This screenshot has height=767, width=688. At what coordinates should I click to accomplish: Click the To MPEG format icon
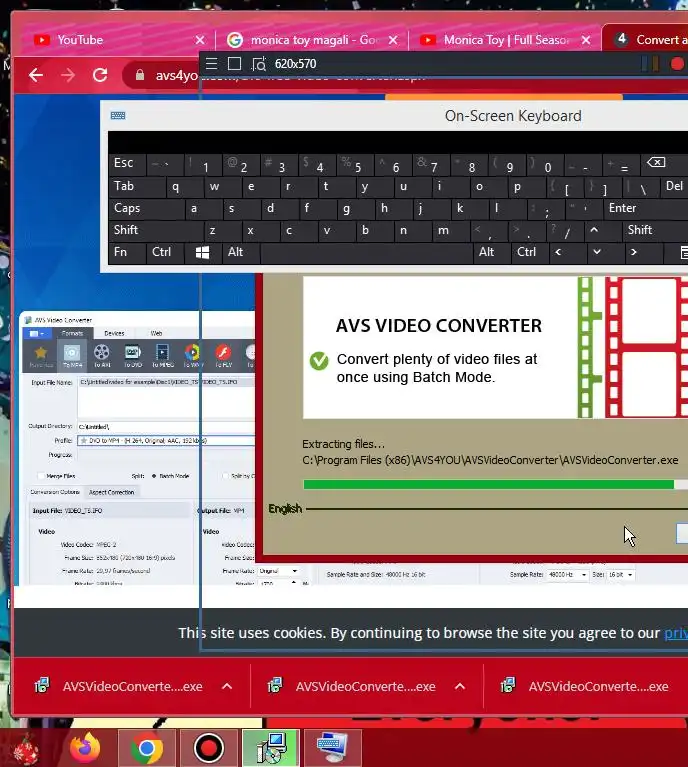pyautogui.click(x=162, y=356)
